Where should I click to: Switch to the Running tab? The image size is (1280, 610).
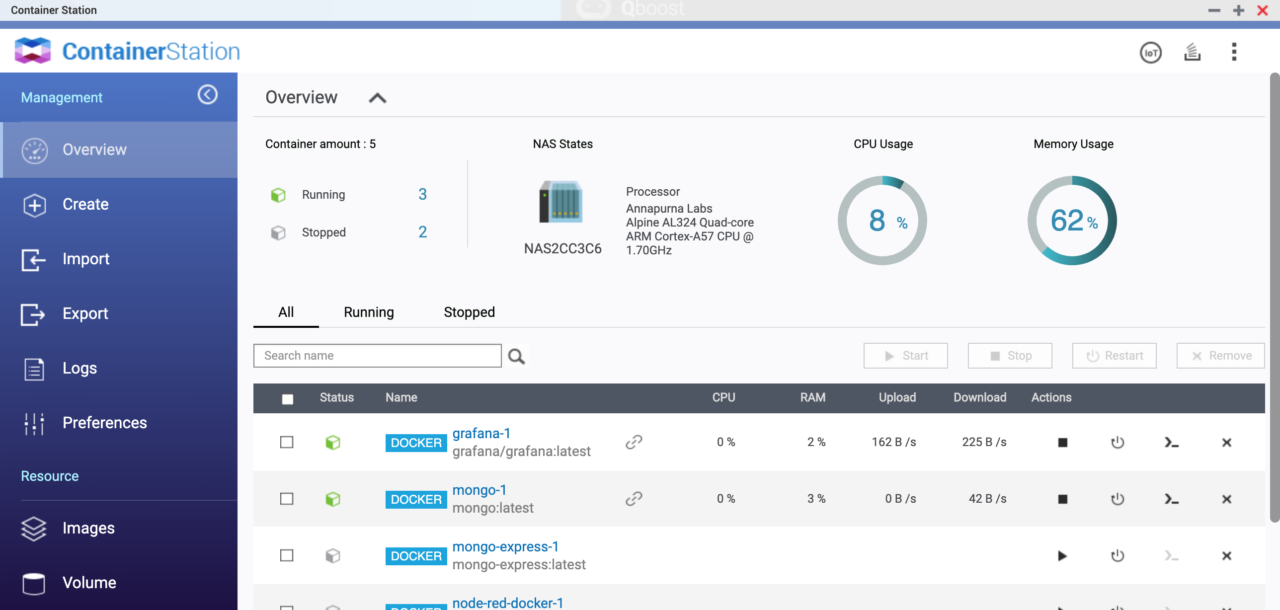coord(368,312)
